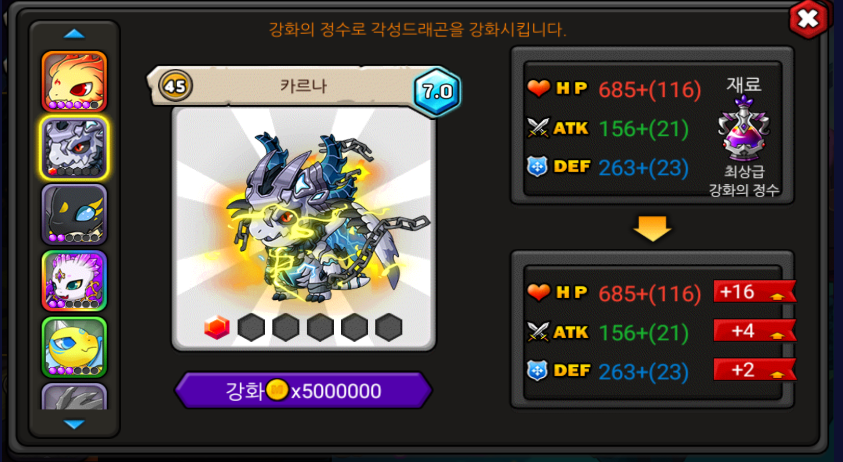Tap the last empty hexagon enhancement slot
Viewport: 843px width, 462px height.
(x=389, y=327)
